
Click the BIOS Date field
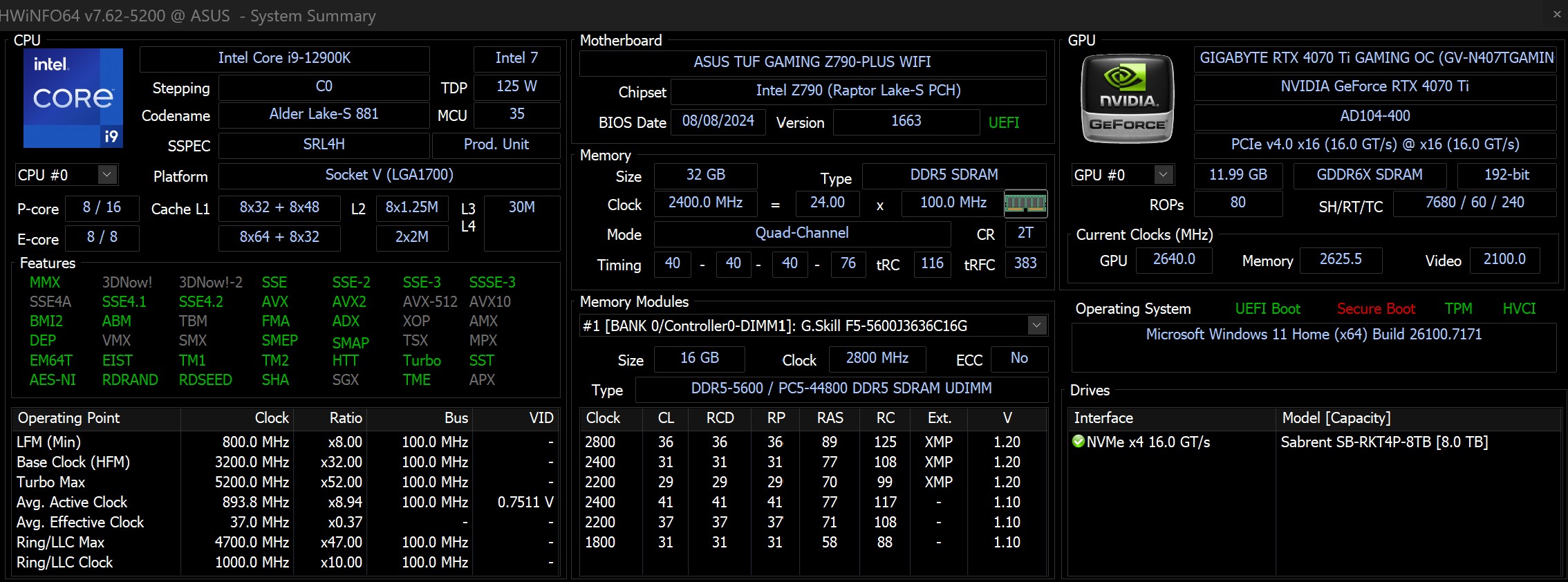[x=718, y=121]
